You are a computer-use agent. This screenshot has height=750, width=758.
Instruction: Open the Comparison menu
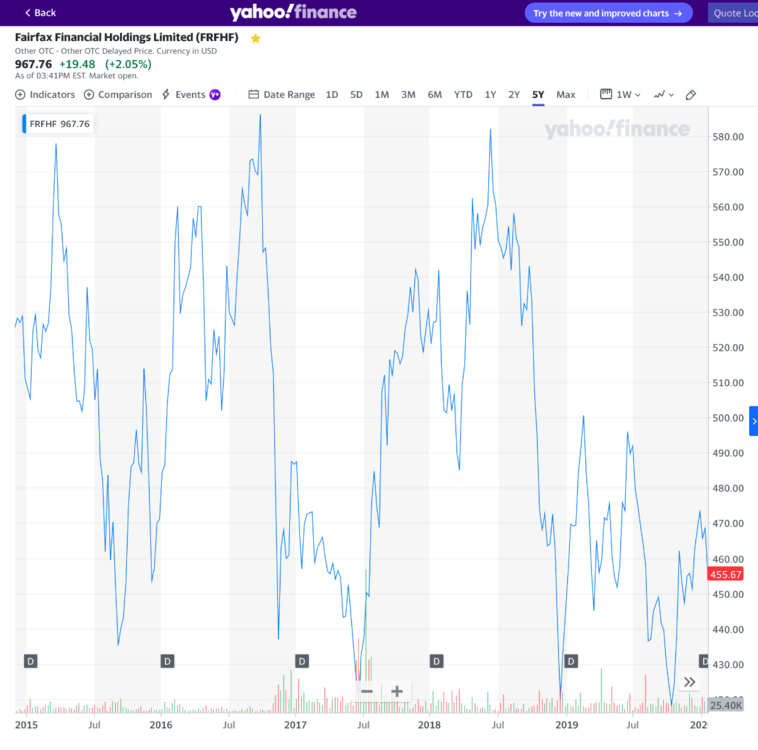coord(118,95)
